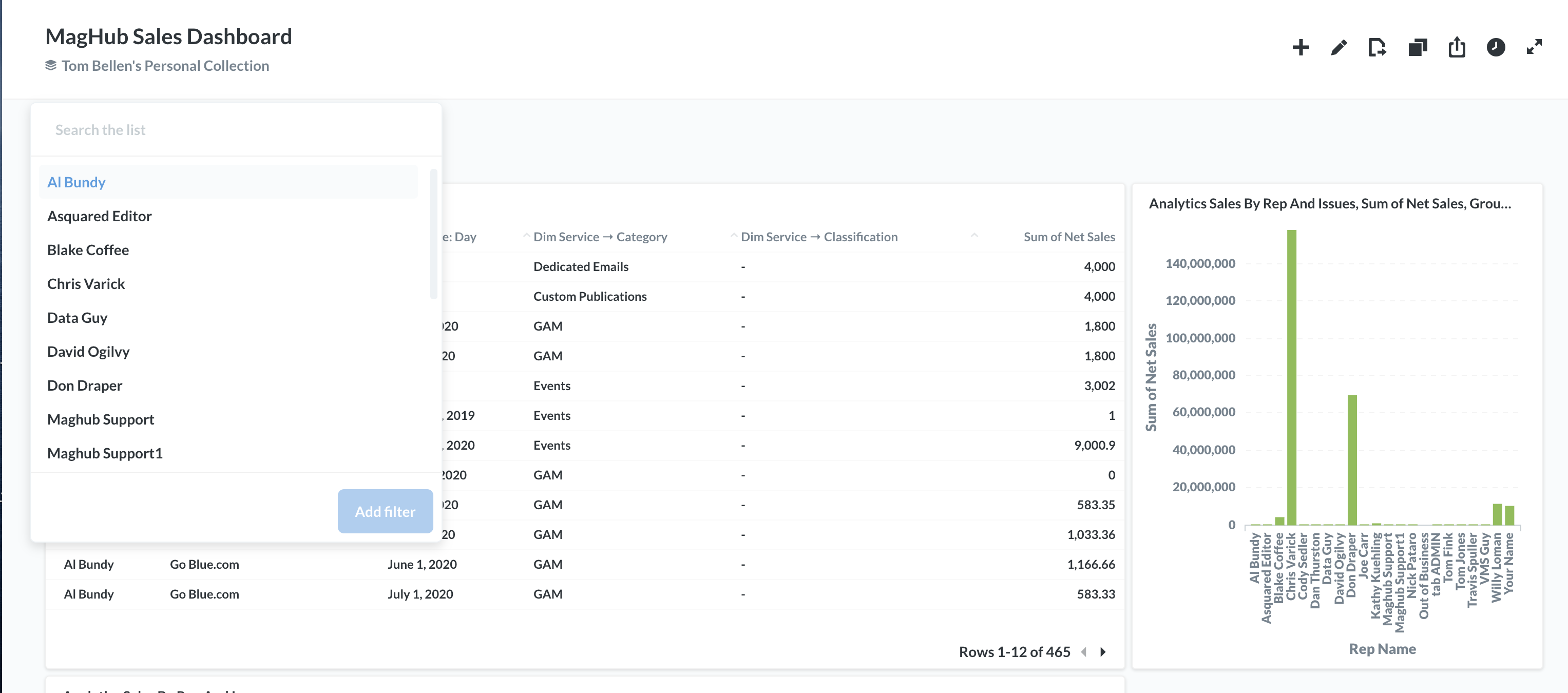Click the Rep Name axis label

(1382, 648)
